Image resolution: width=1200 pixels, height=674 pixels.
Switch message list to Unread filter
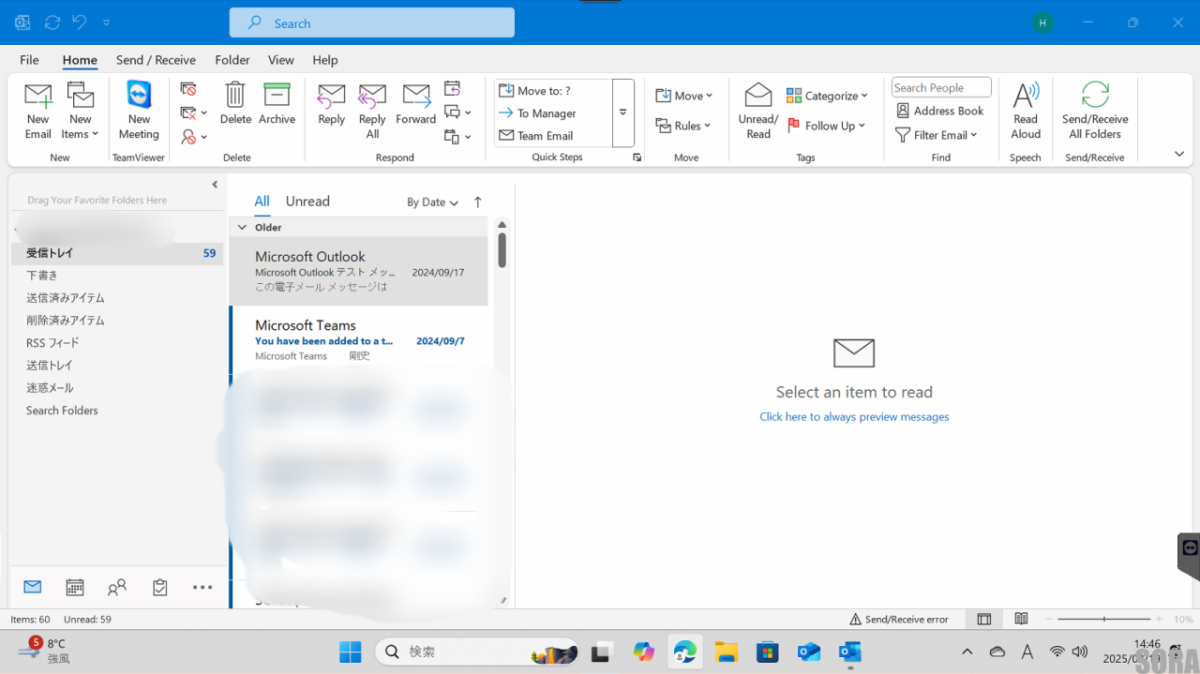coord(307,201)
